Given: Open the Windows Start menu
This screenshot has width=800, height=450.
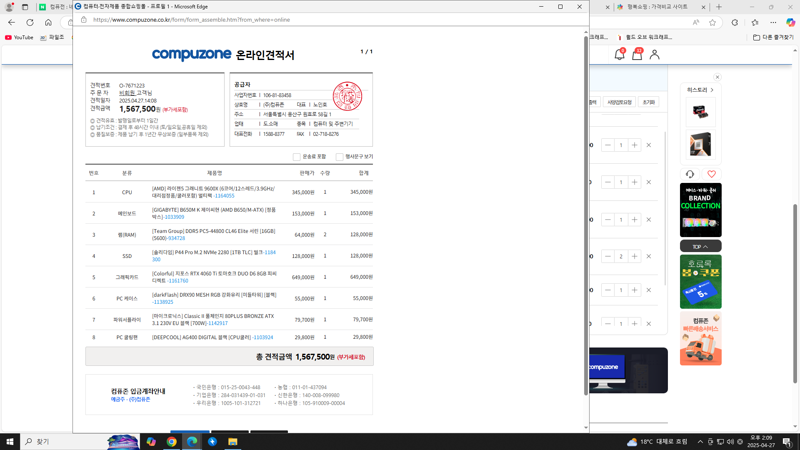Looking at the screenshot, I should (10, 442).
